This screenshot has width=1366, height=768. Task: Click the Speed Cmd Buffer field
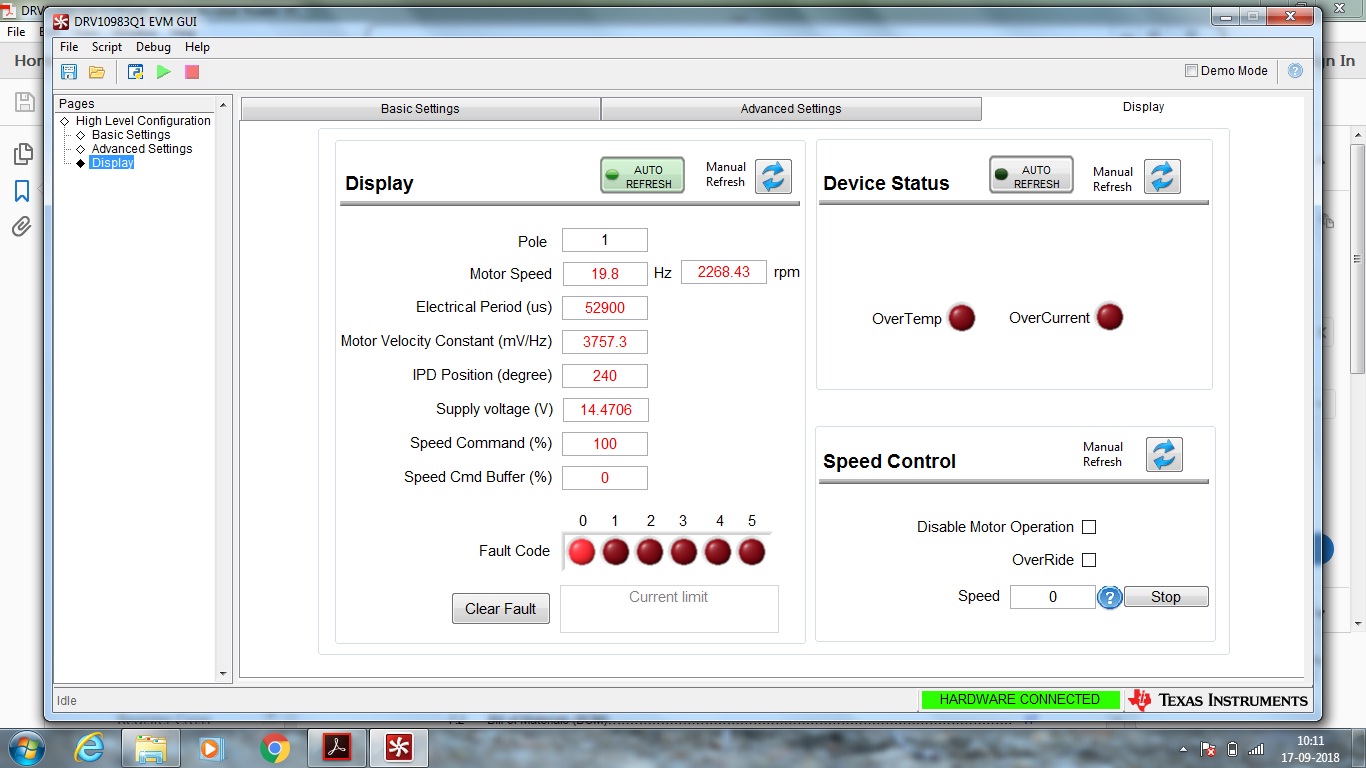coord(605,478)
